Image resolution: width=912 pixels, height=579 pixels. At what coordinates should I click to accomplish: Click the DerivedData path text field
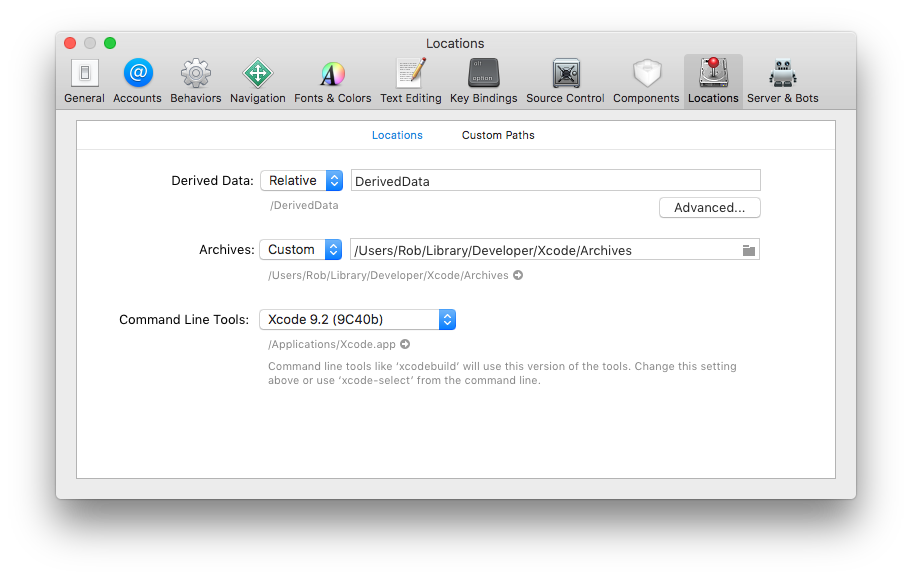coord(555,180)
